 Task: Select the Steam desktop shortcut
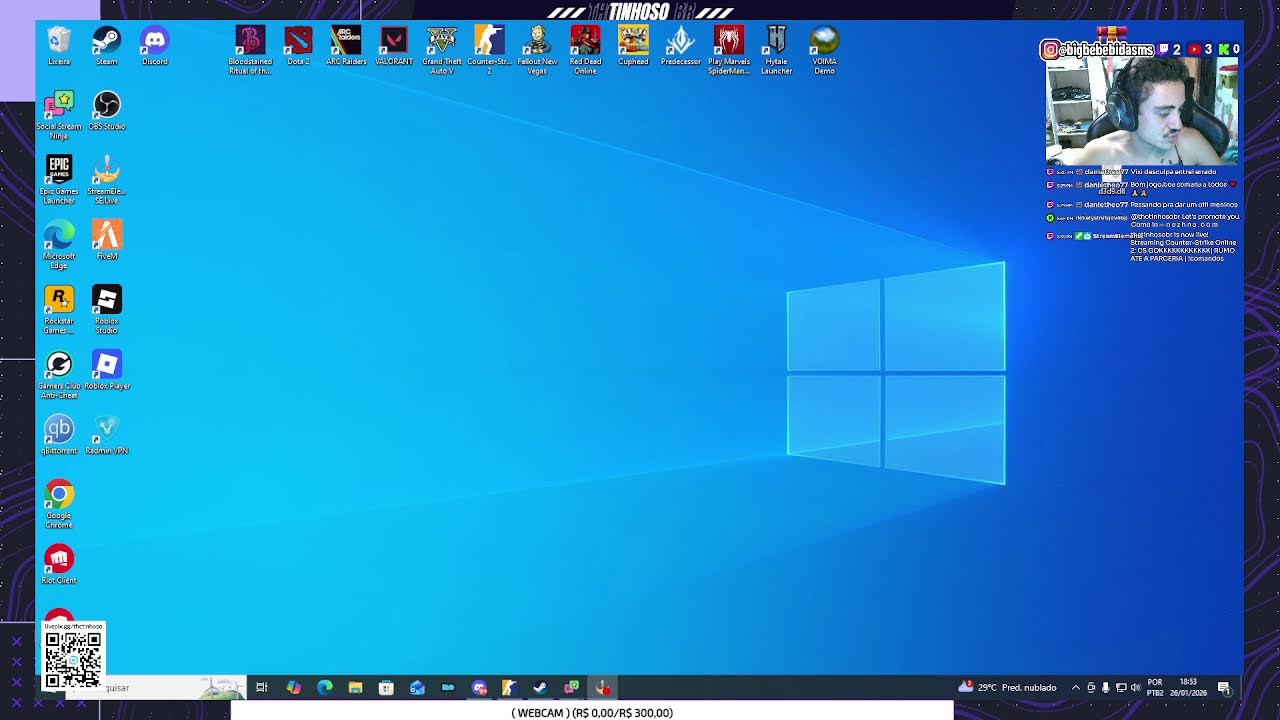point(107,46)
